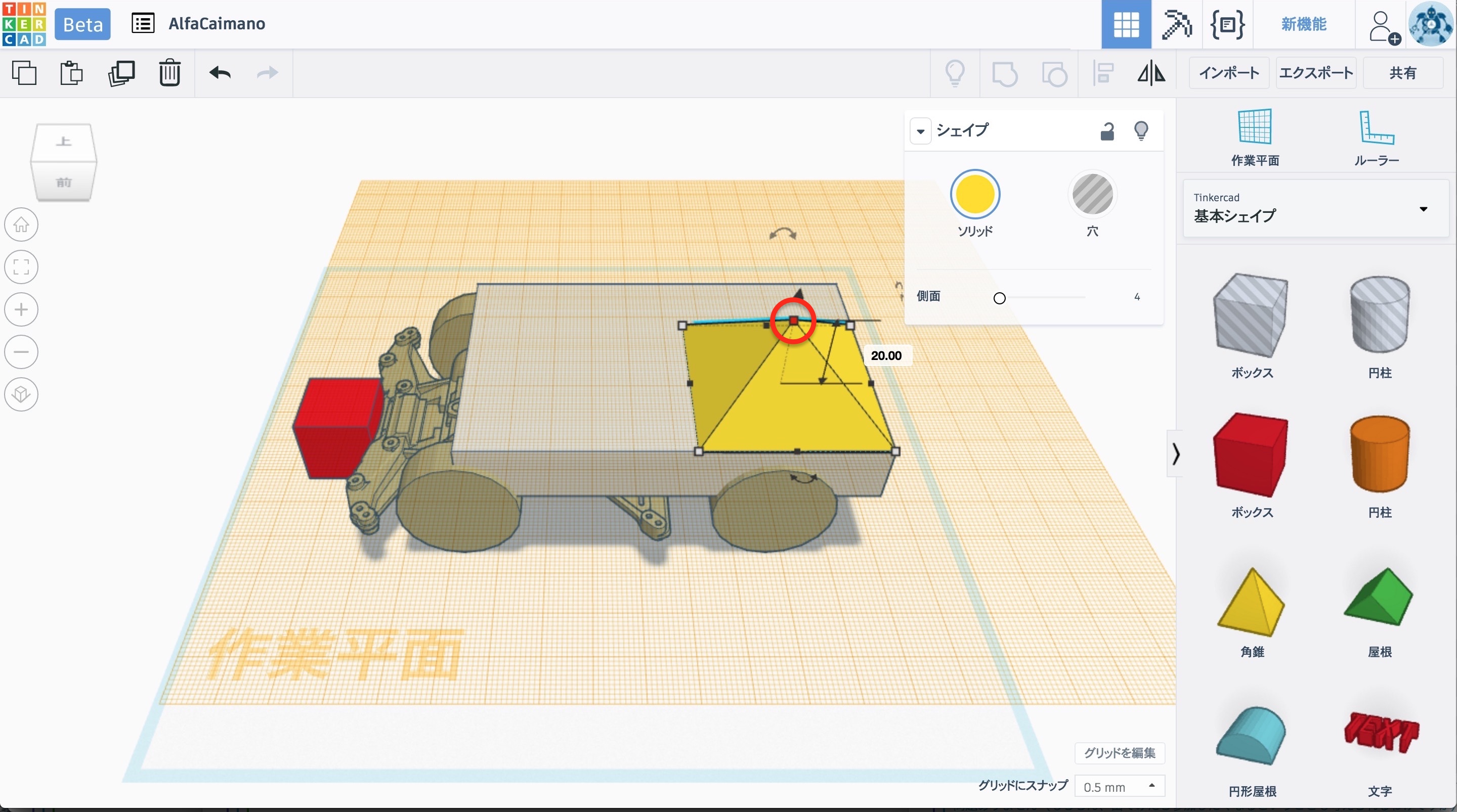Open the 基本シェイプ library dropdown
This screenshot has height=812, width=1457.
click(1315, 209)
